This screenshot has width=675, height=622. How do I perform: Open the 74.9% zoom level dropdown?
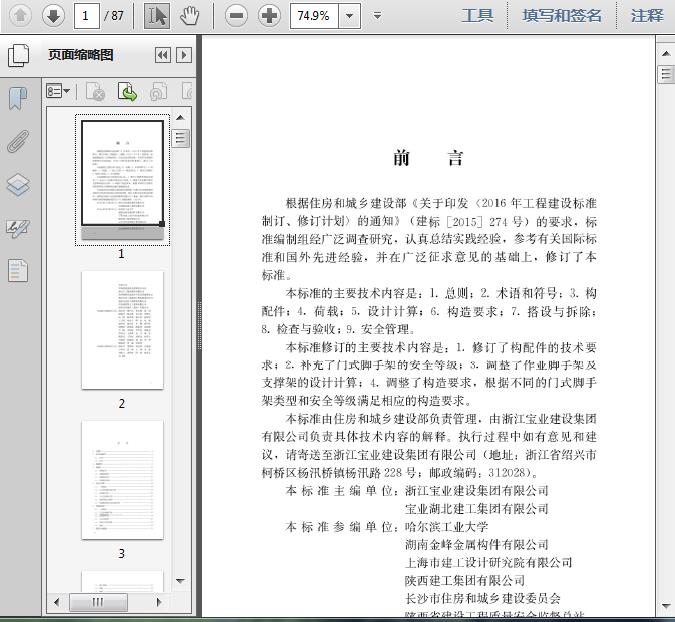click(x=349, y=15)
